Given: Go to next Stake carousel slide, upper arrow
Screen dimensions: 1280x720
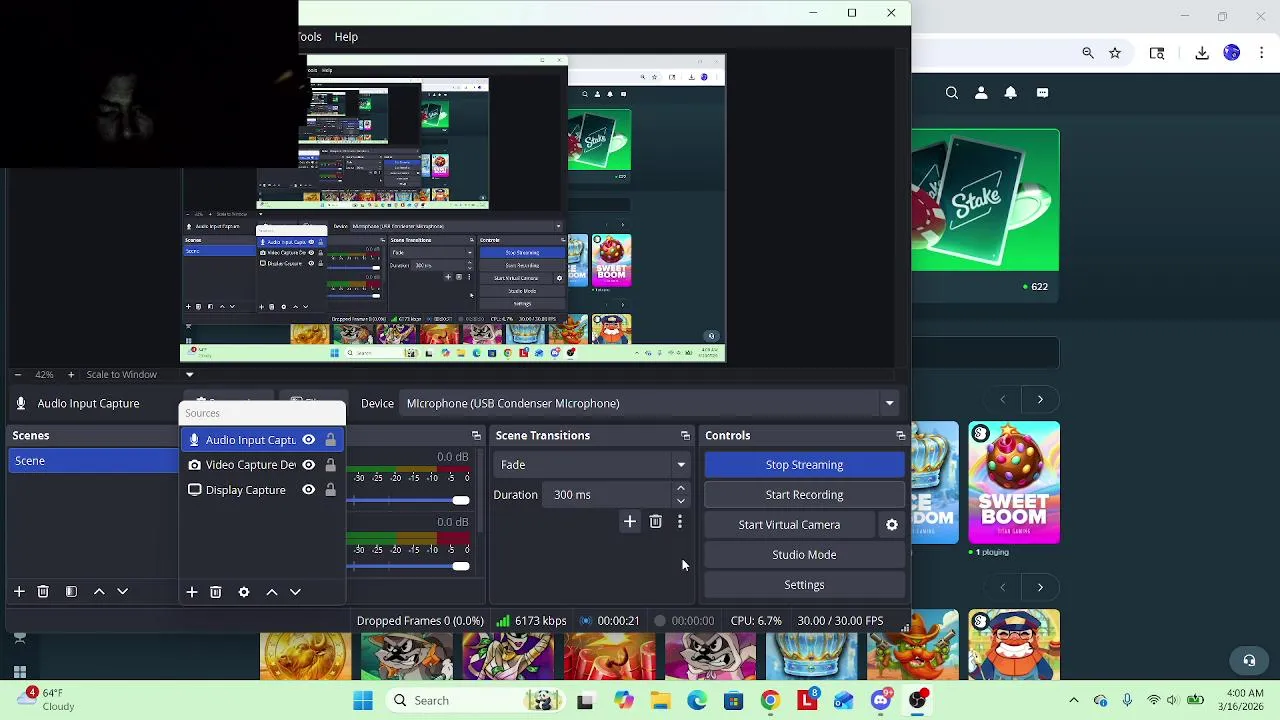Looking at the screenshot, I should click(1040, 400).
